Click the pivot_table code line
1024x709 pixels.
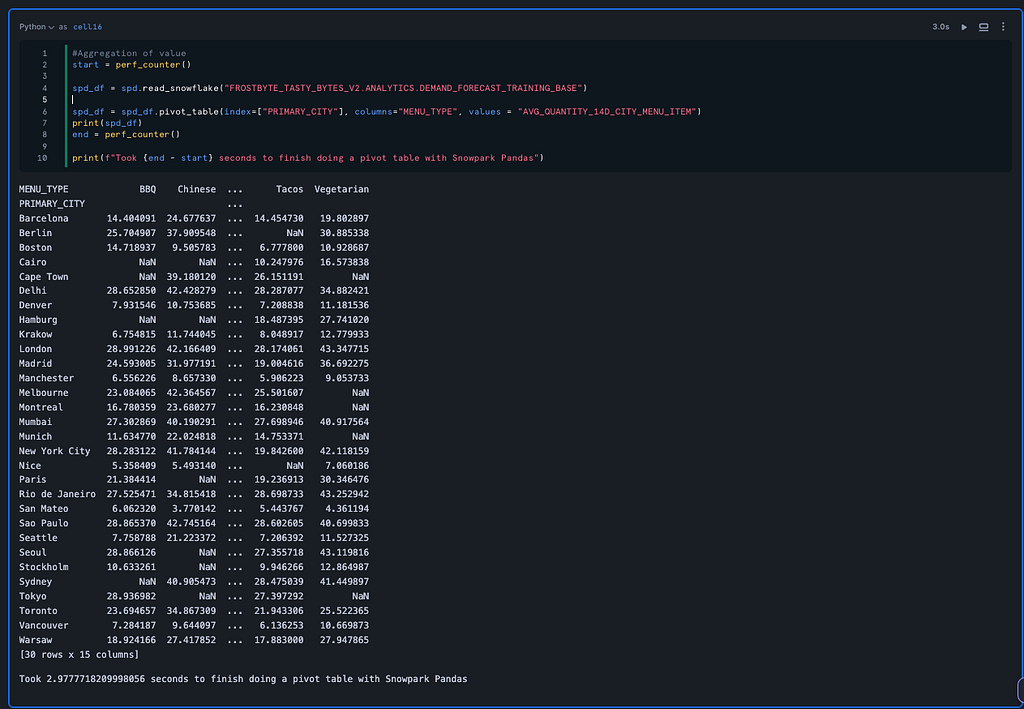[x=387, y=112]
